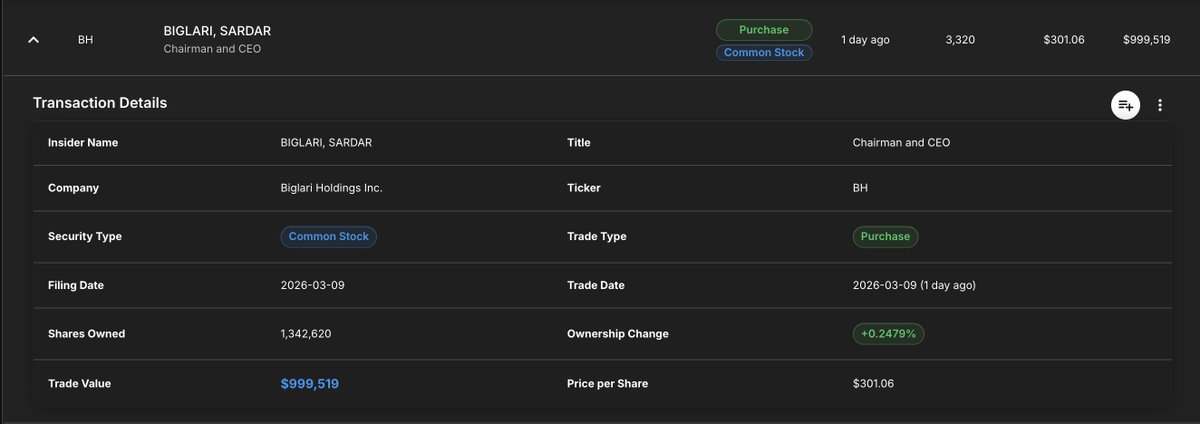This screenshot has height=424, width=1200.
Task: Click Purchase badge in the top row
Action: point(764,30)
